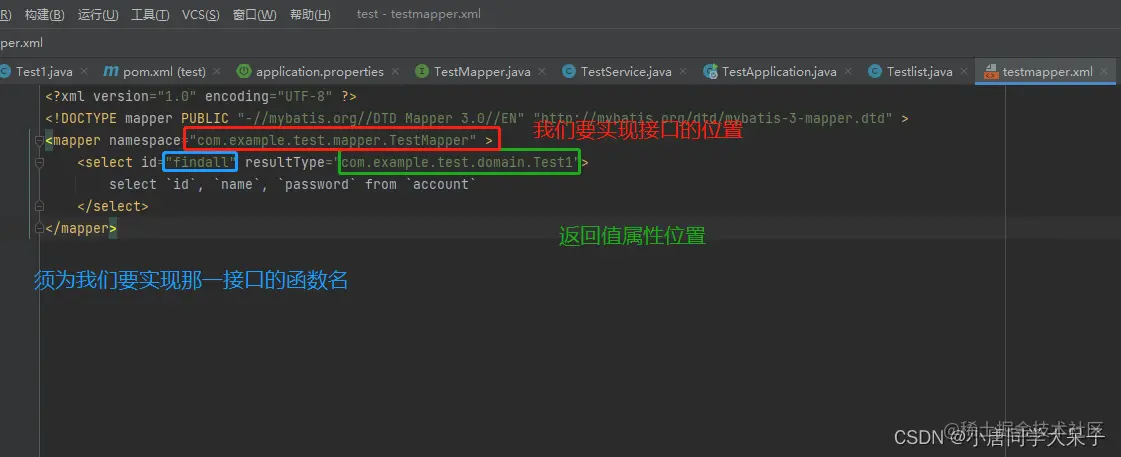Click the XML file icon on testmapper.xml tab
This screenshot has height=457, width=1121.
991,72
